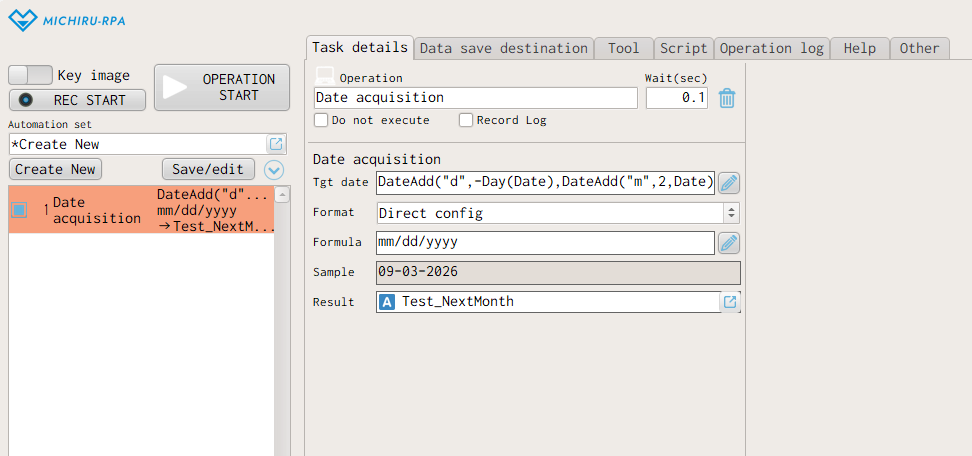Screen dimensions: 972x456
Task: Switch to the Data save destination tab
Action: (x=503, y=48)
